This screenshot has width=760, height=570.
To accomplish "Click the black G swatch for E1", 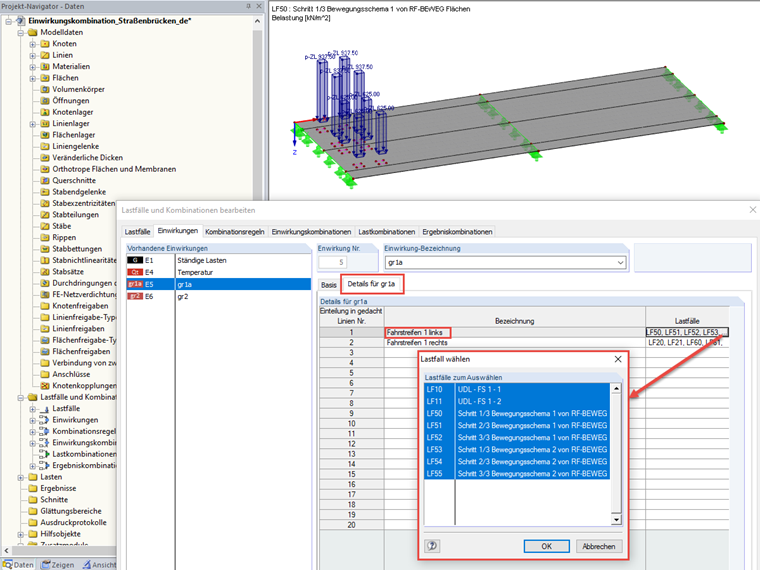I will (135, 260).
